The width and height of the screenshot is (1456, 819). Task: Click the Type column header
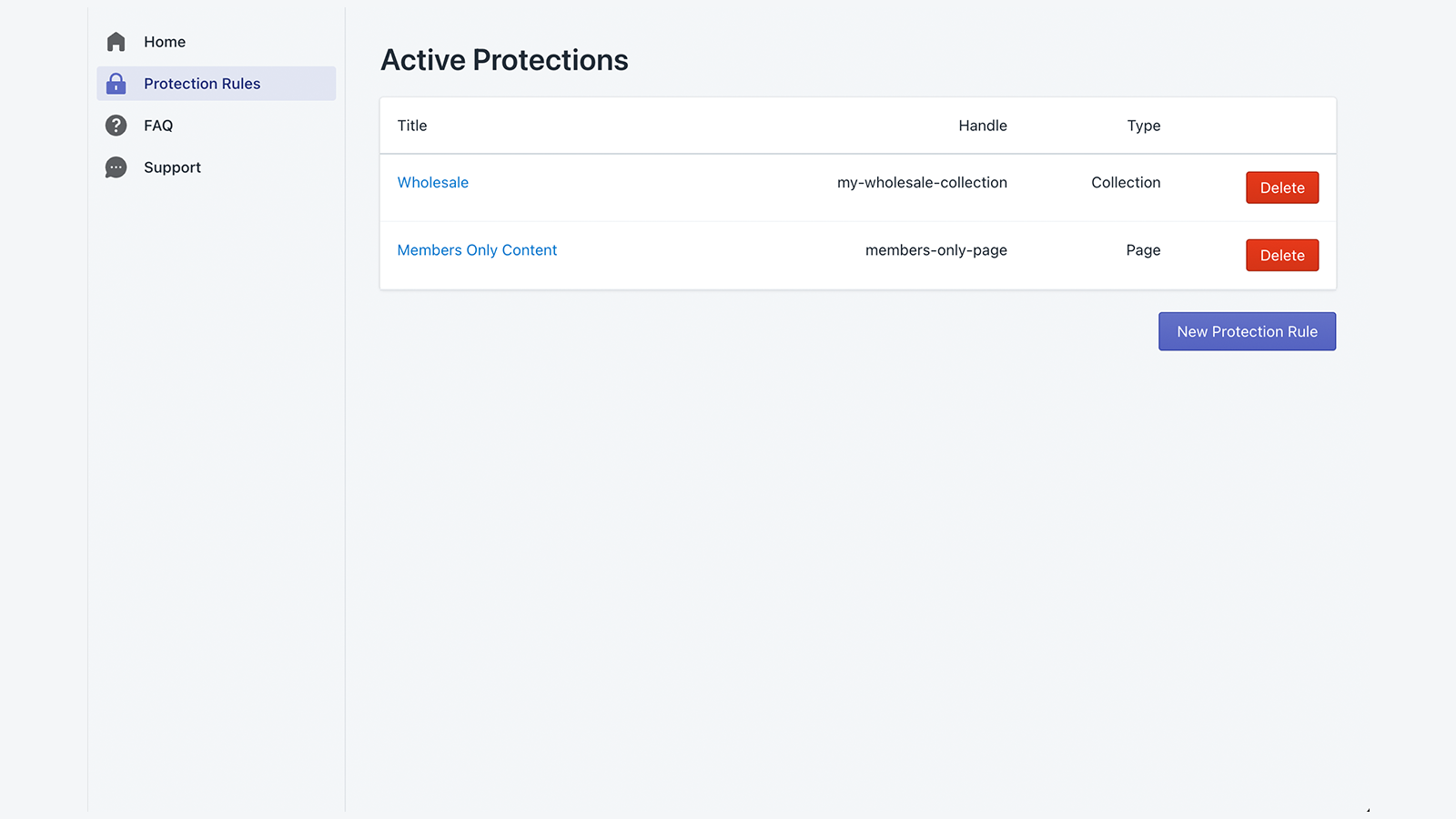pos(1143,126)
